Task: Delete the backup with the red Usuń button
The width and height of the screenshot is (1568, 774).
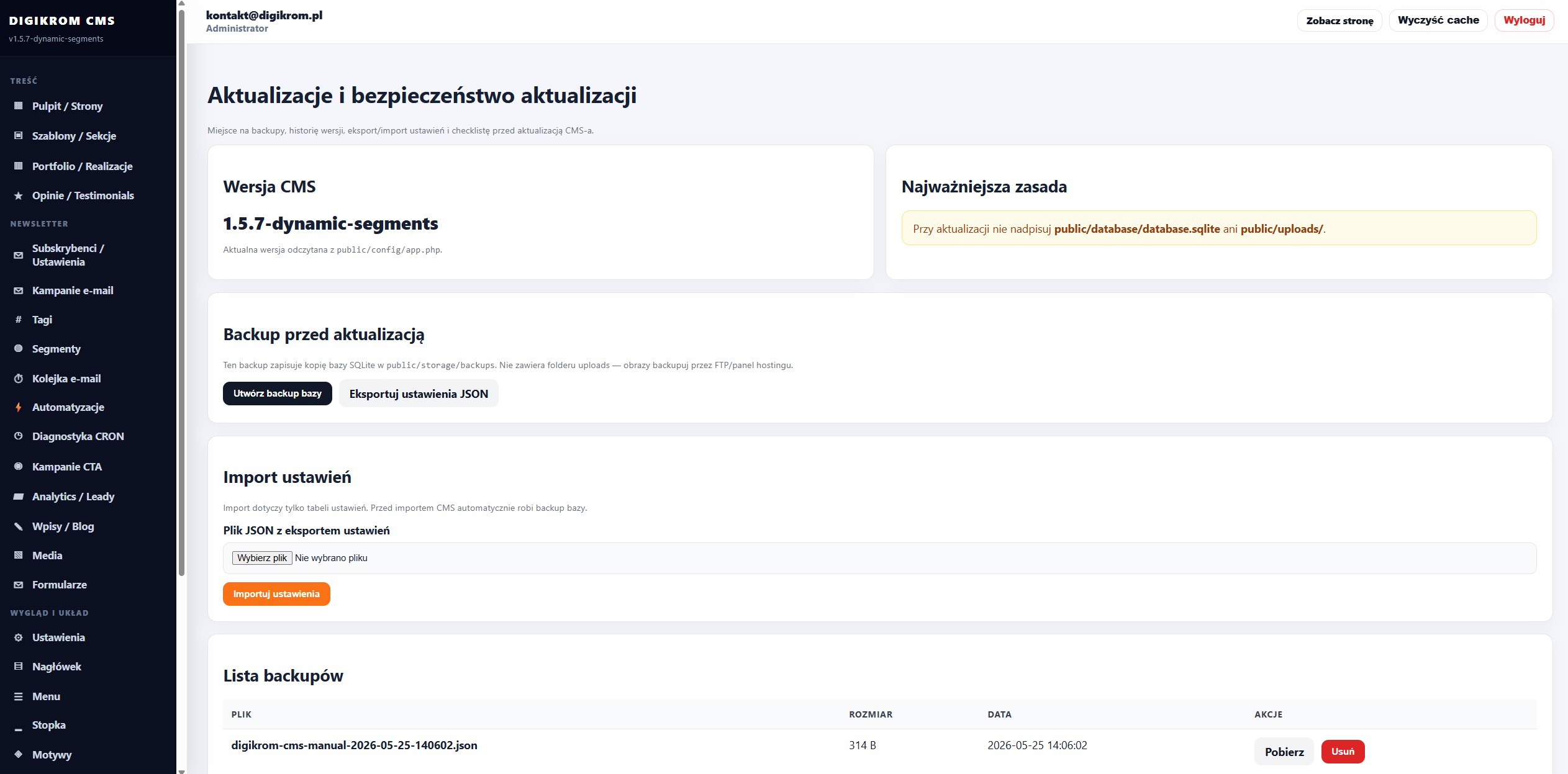Action: (1343, 752)
